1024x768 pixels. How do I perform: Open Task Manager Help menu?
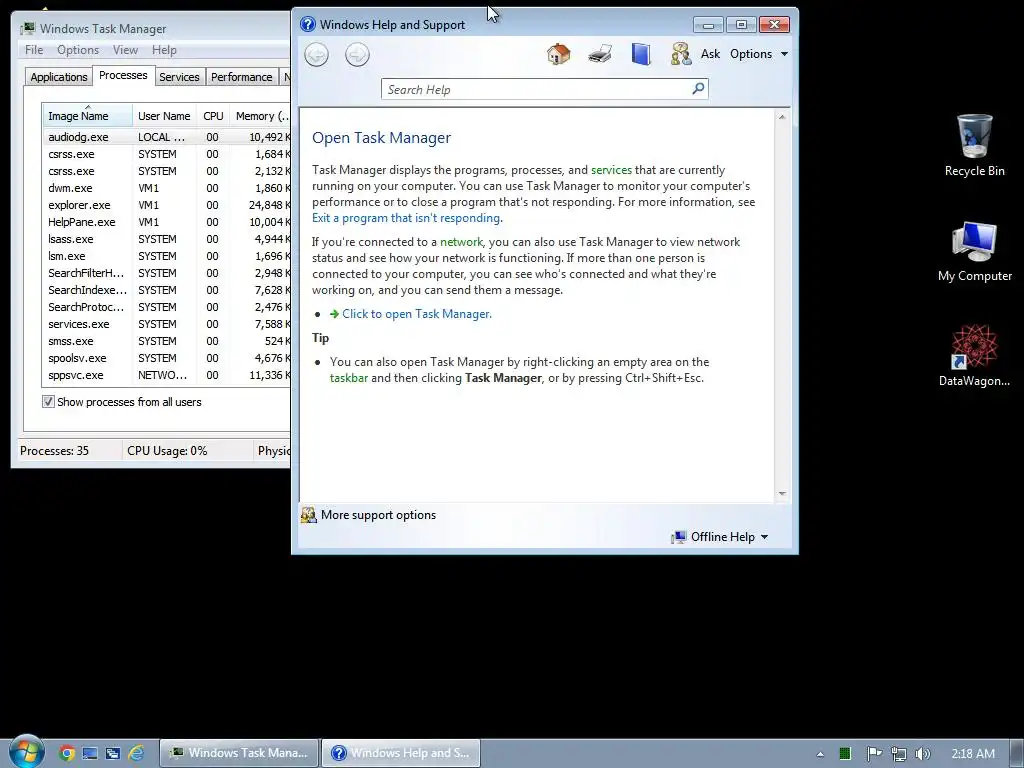[x=164, y=50]
